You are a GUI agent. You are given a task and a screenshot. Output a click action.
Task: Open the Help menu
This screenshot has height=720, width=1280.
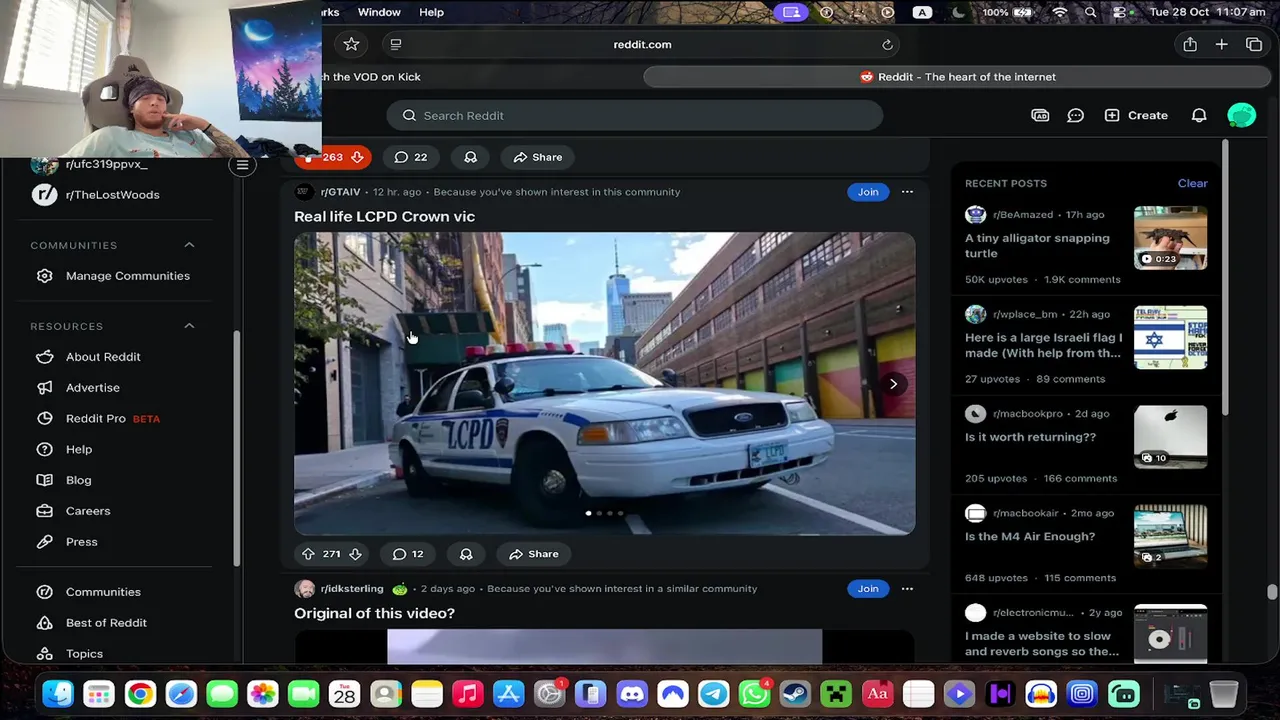[x=431, y=12]
